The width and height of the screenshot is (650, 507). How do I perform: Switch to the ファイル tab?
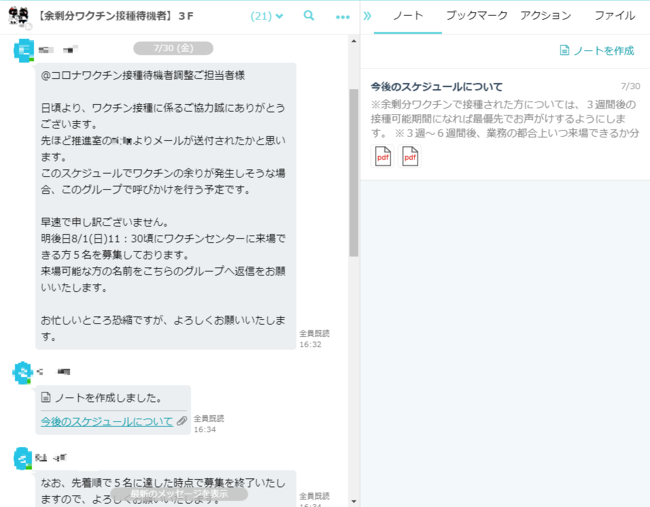pos(614,16)
